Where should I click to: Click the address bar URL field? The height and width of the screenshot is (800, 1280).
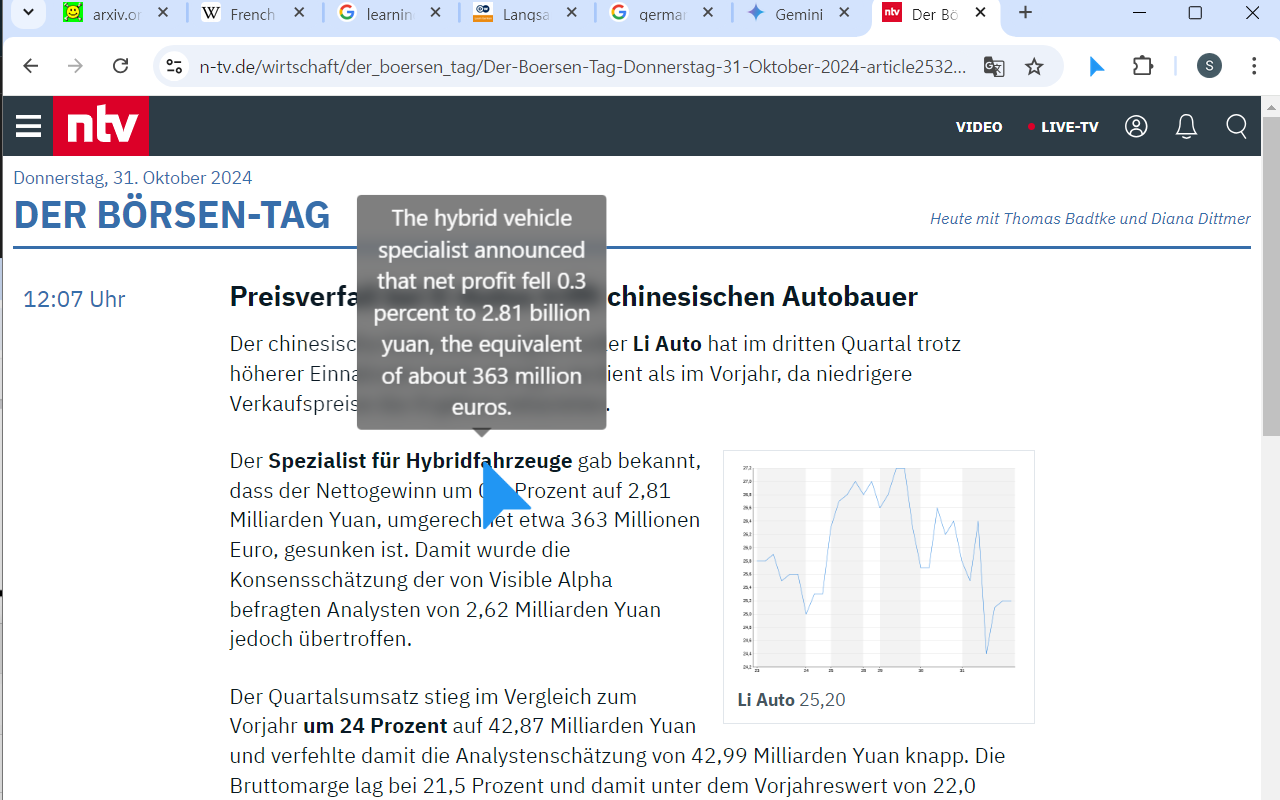582,66
